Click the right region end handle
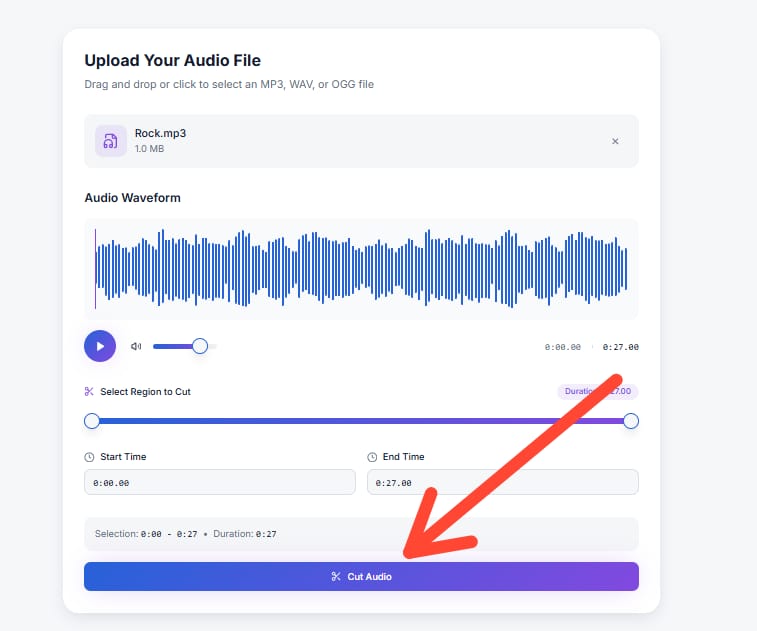 tap(631, 421)
